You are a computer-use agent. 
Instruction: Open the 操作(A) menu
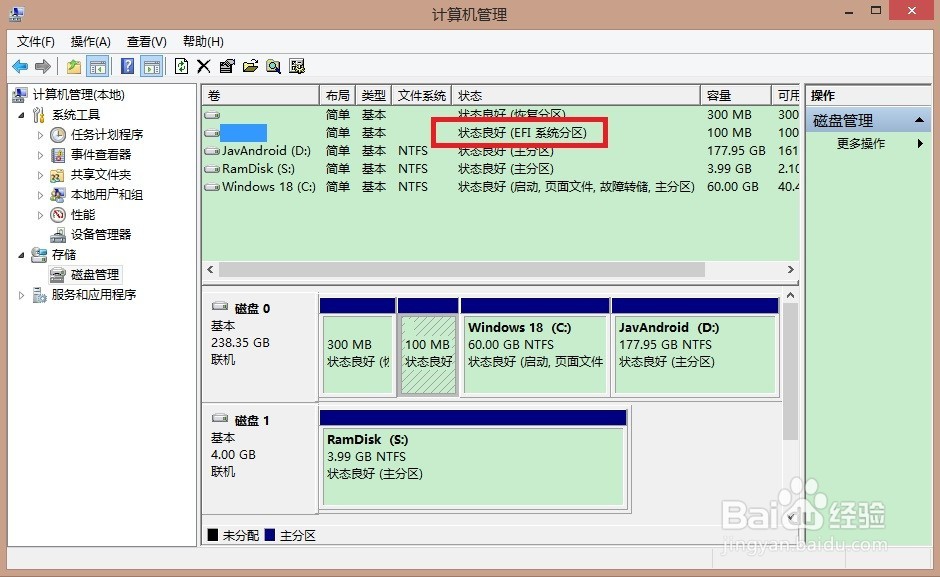[x=89, y=41]
